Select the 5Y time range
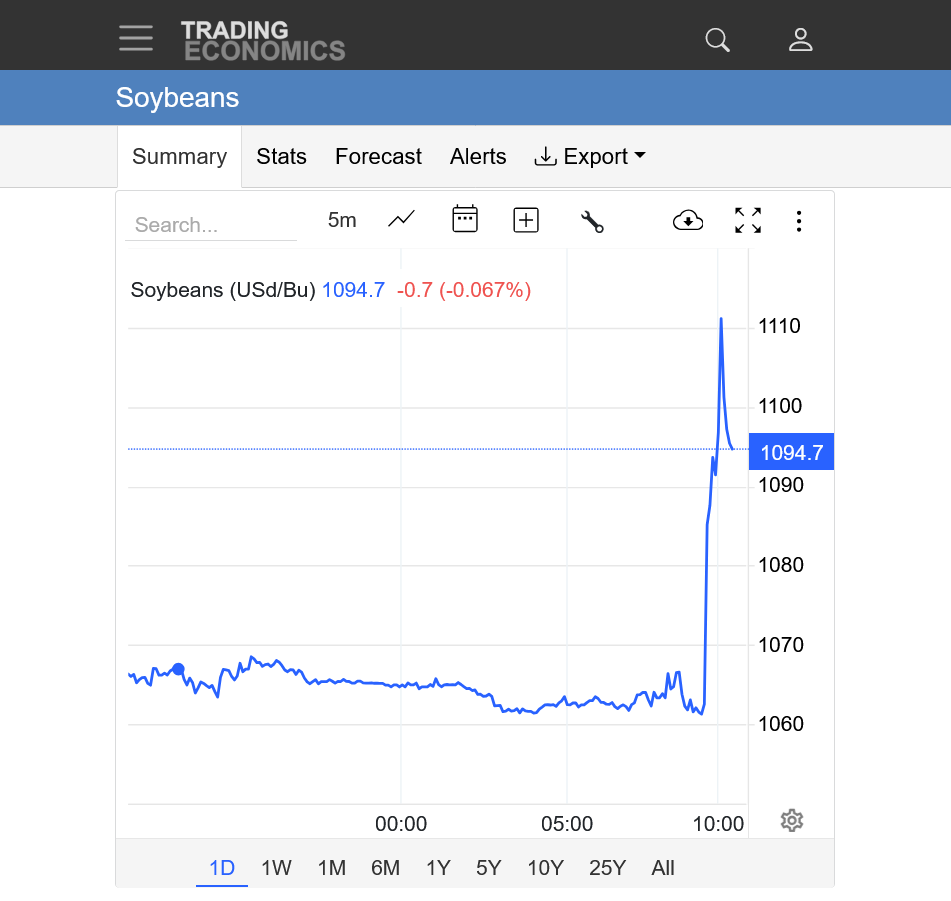 click(x=488, y=868)
